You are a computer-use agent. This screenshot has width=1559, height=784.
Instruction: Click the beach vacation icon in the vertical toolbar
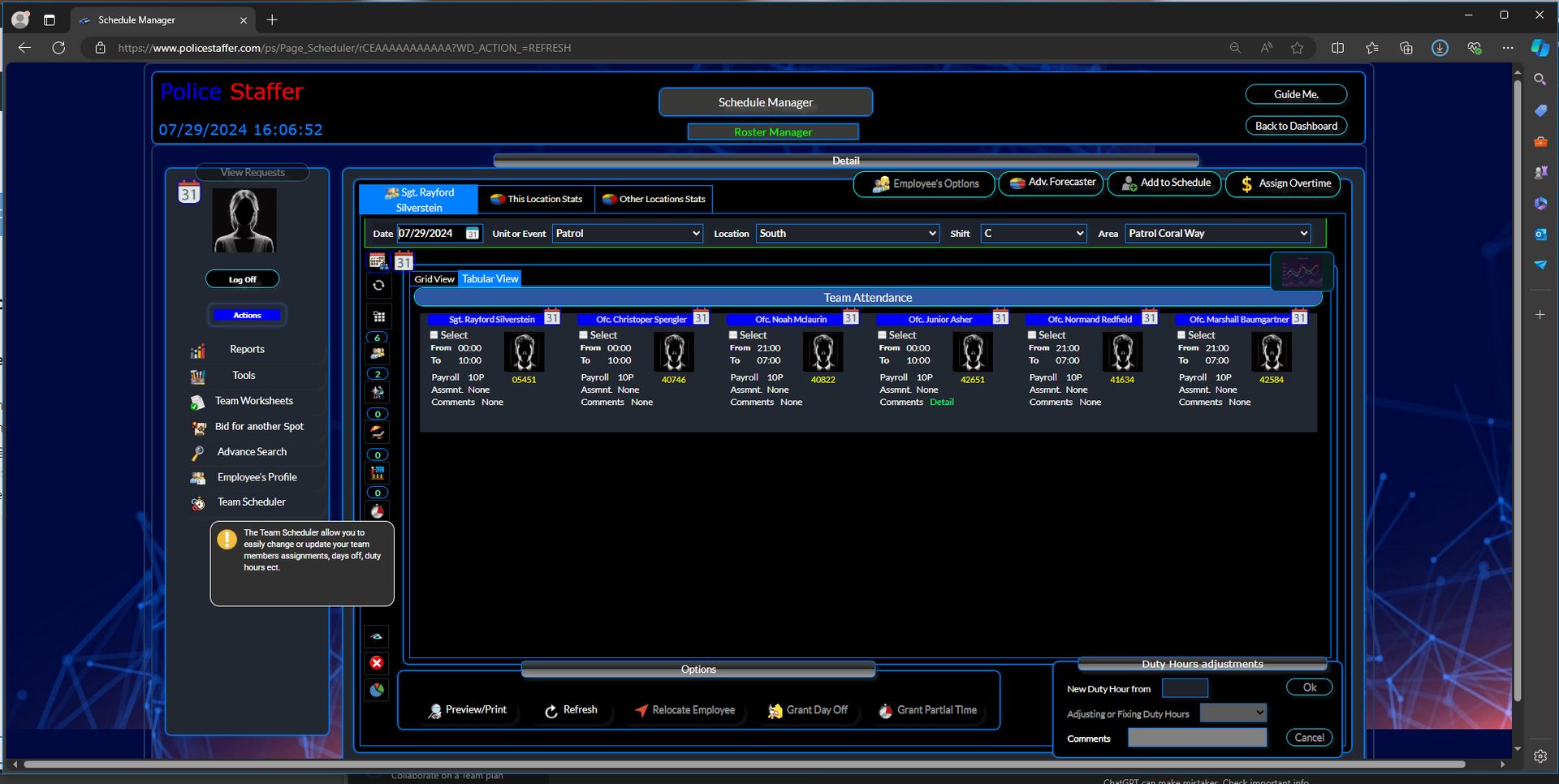click(x=378, y=433)
